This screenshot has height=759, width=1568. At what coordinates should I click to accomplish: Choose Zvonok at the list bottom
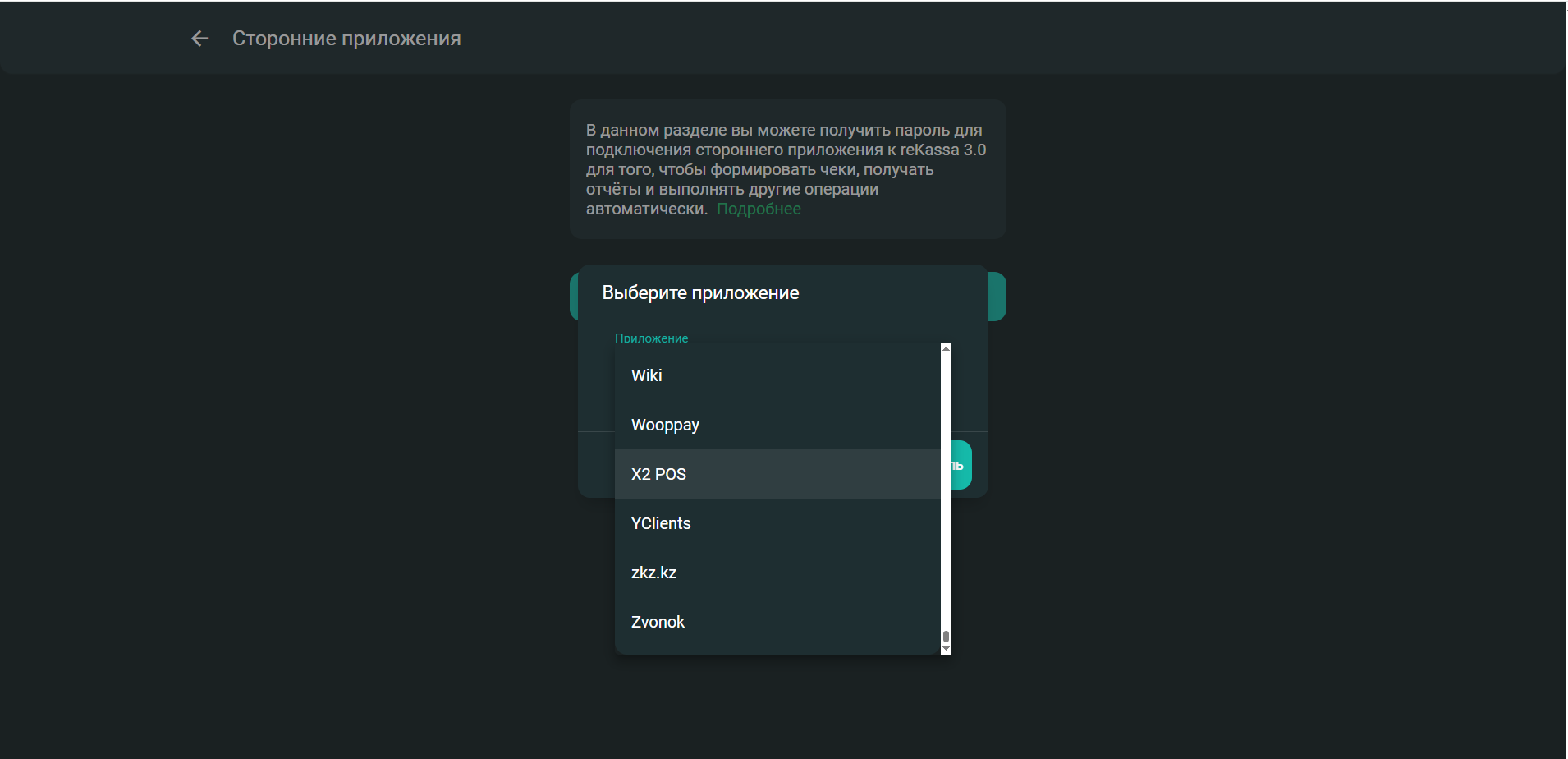click(x=658, y=622)
